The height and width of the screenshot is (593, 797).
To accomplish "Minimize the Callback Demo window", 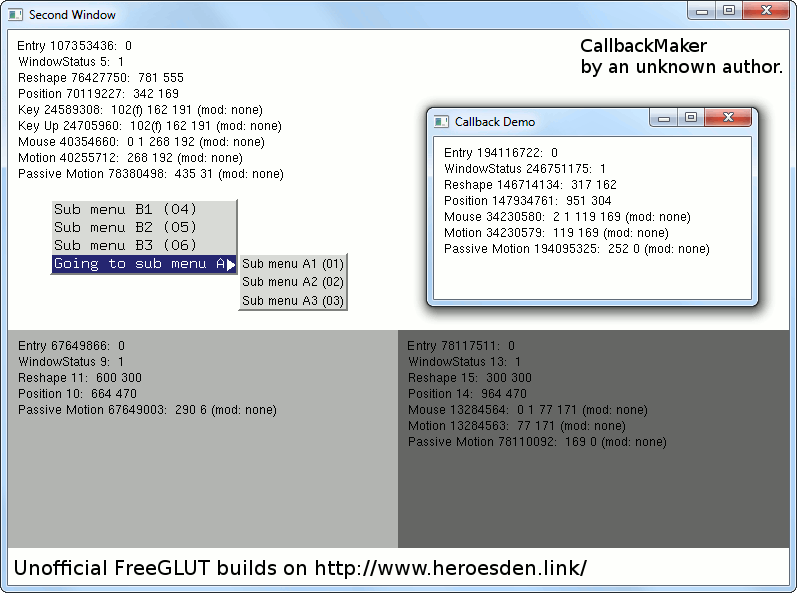I will click(x=663, y=118).
